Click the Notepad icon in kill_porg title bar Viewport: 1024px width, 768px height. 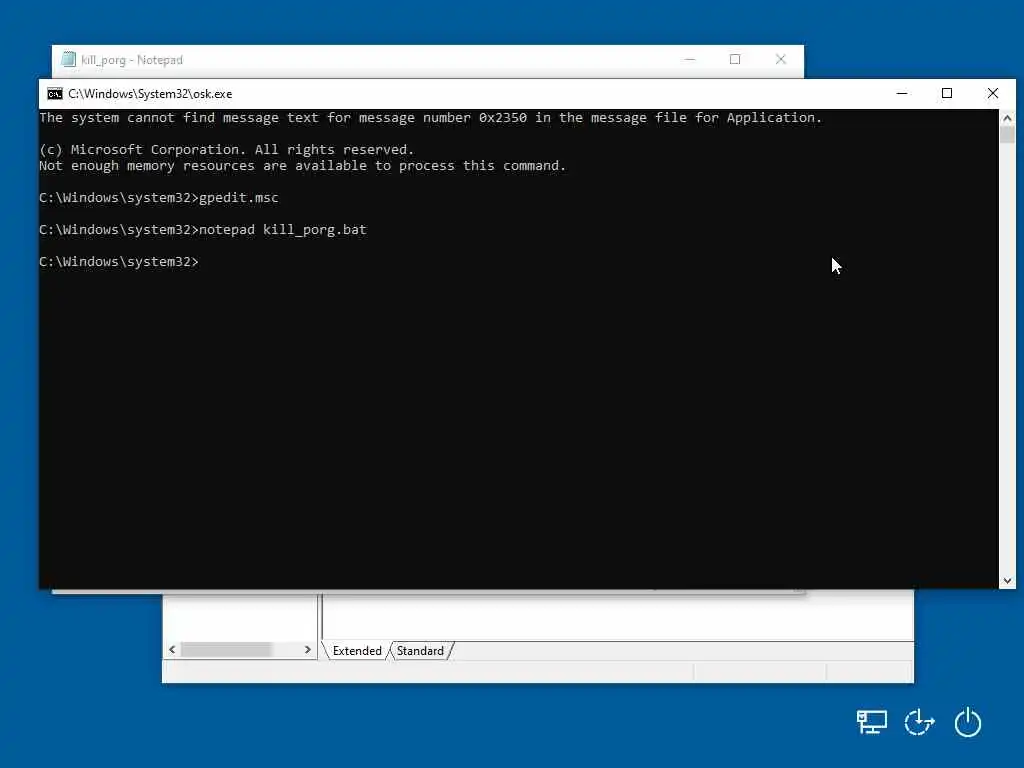pyautogui.click(x=69, y=59)
